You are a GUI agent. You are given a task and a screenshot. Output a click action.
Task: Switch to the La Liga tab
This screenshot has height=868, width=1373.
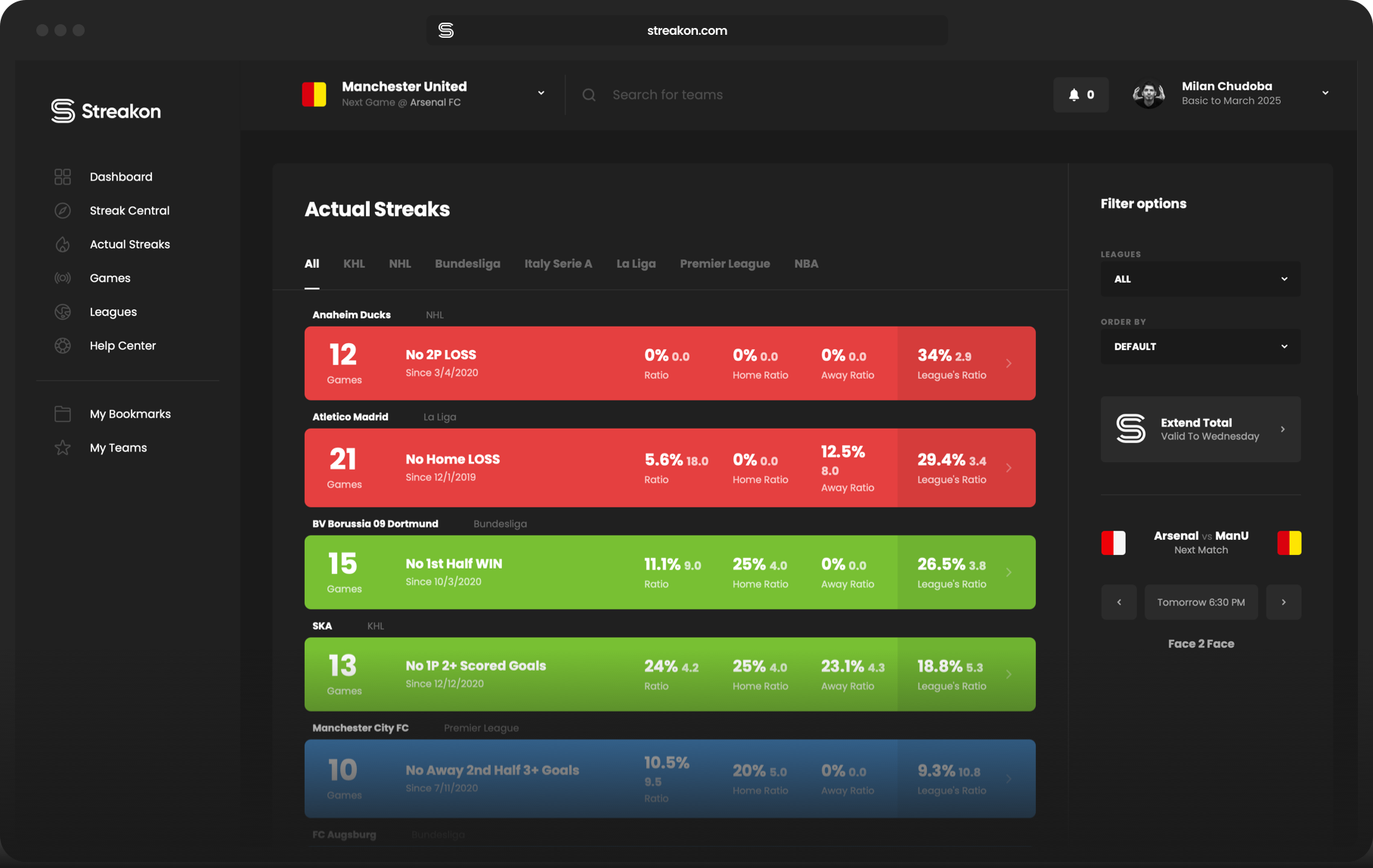click(636, 264)
